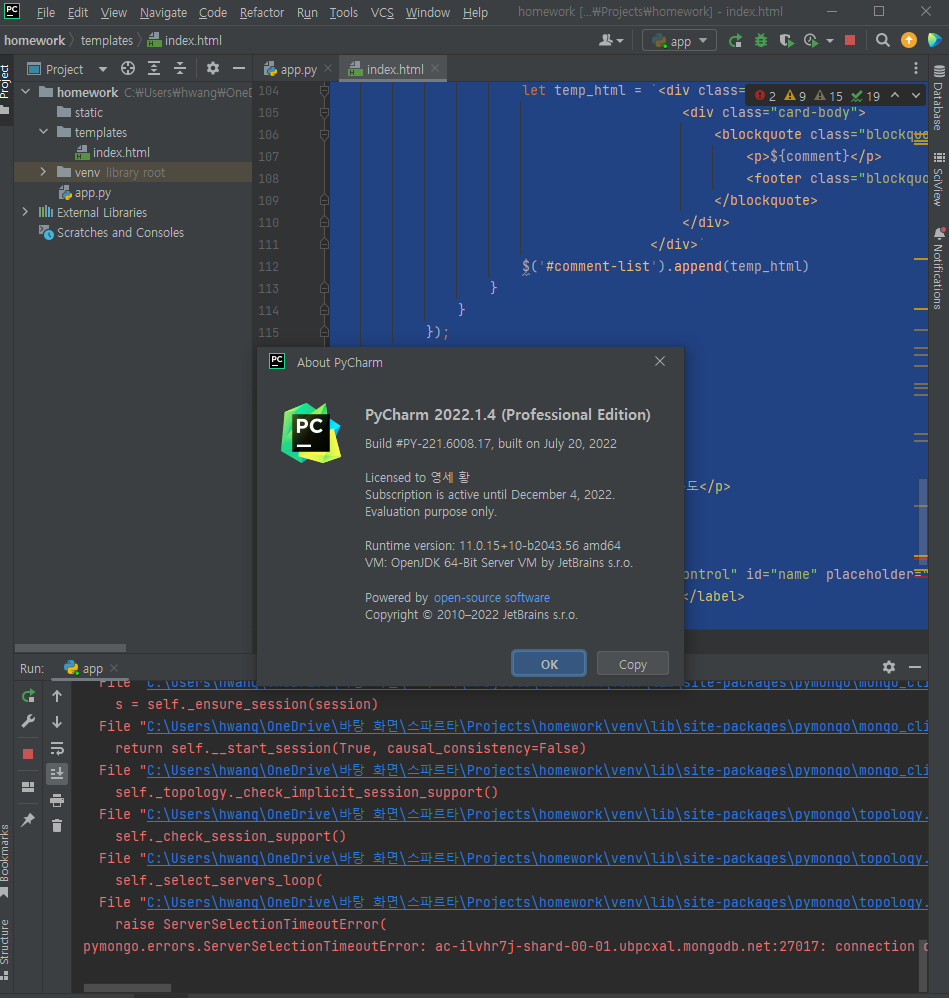949x998 pixels.
Task: Copy PyCharm version info
Action: [x=633, y=664]
